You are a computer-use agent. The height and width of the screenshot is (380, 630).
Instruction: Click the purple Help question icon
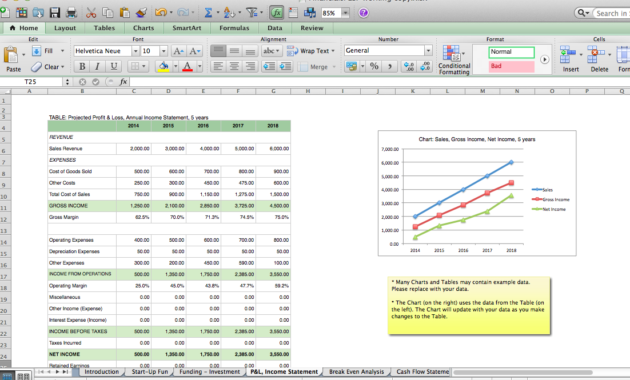pyautogui.click(x=363, y=13)
